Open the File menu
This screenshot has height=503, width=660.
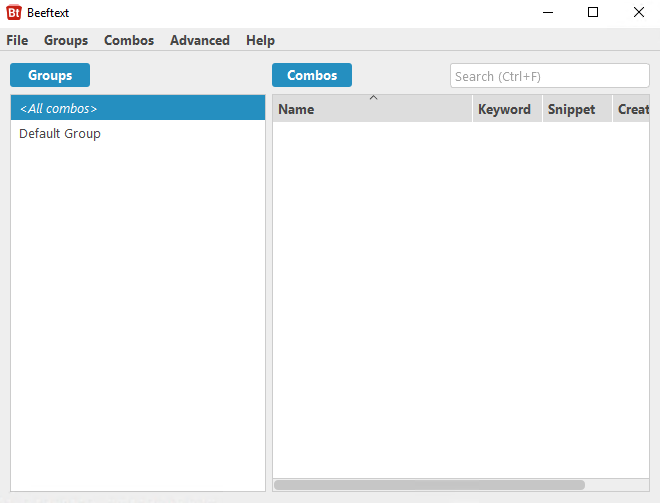[x=17, y=41]
